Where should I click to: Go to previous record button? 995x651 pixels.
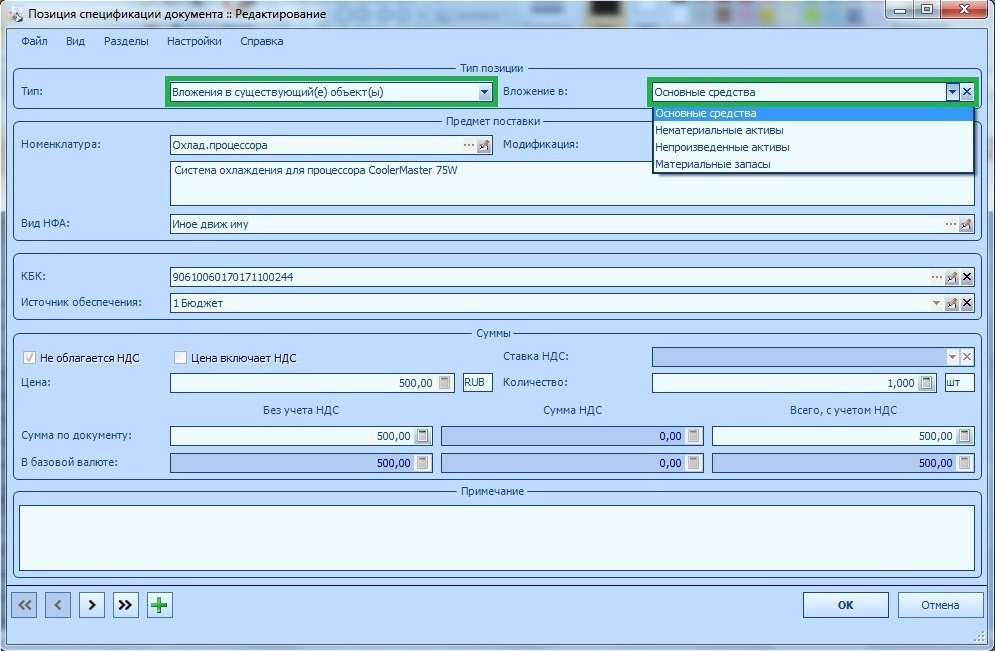(x=58, y=605)
